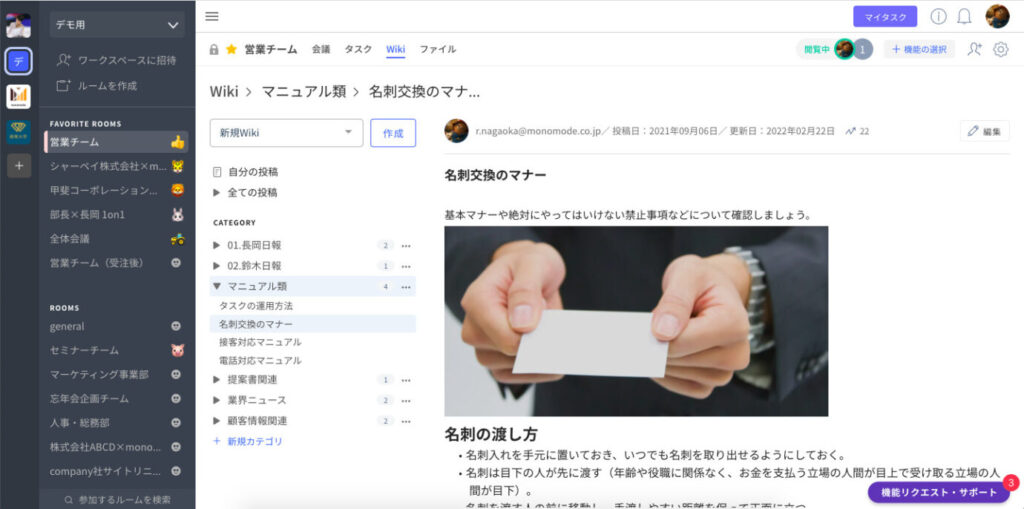Image resolution: width=1024 pixels, height=509 pixels.
Task: Open 機能リクエスト・サポート button
Action: [938, 492]
